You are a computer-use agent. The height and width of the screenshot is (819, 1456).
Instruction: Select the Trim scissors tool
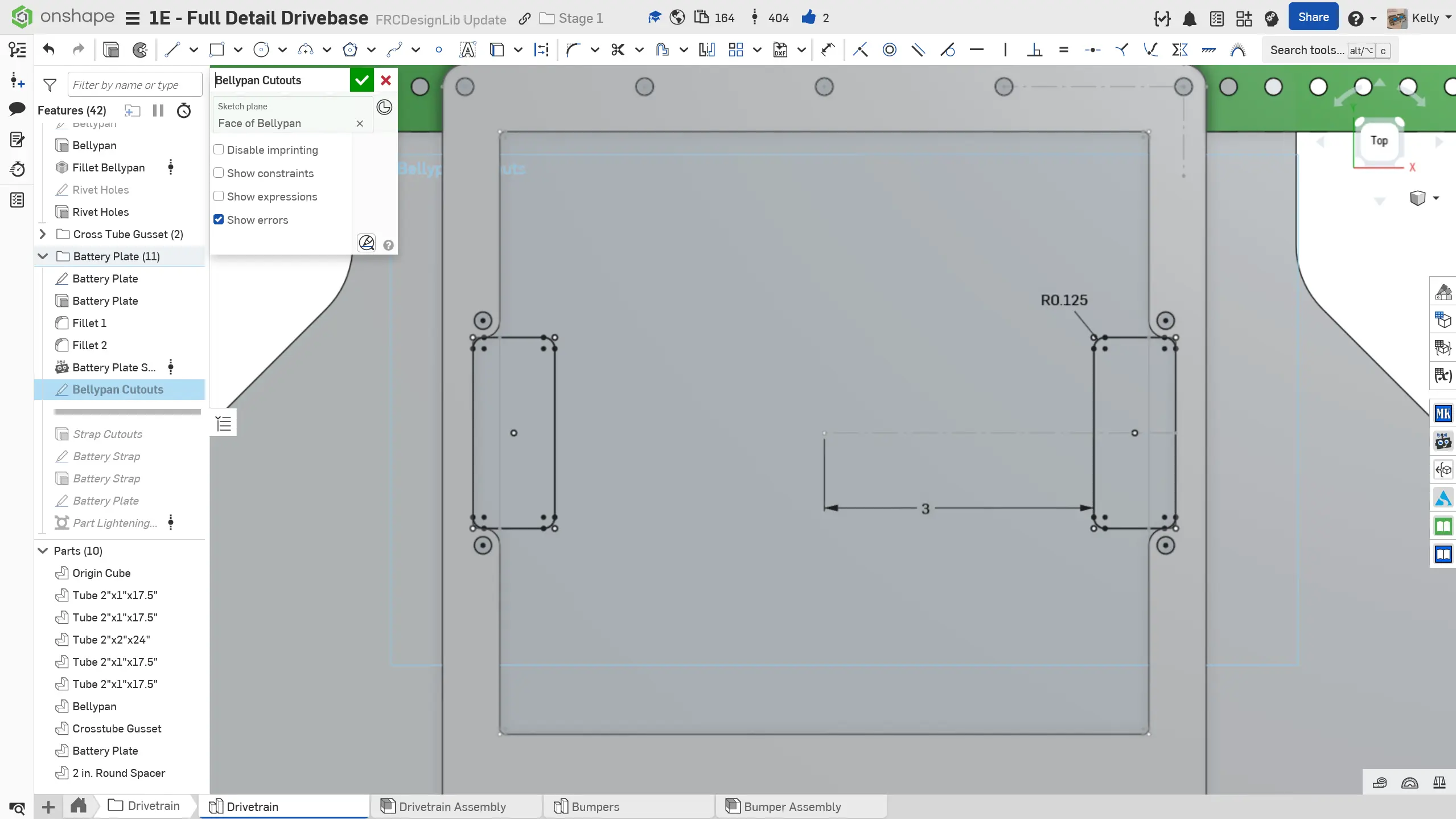[x=618, y=50]
